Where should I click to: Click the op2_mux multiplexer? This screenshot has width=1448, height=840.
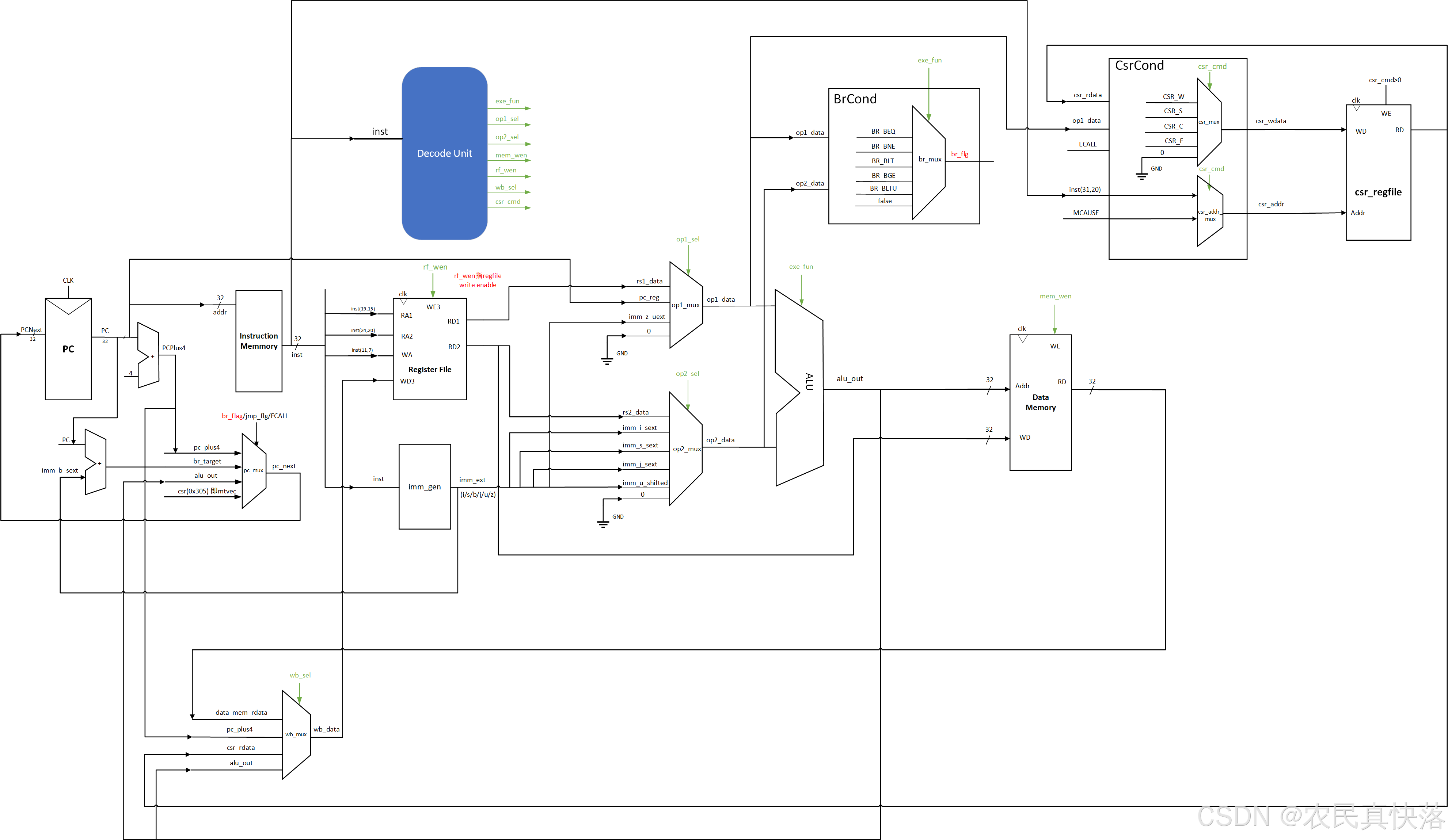click(686, 448)
